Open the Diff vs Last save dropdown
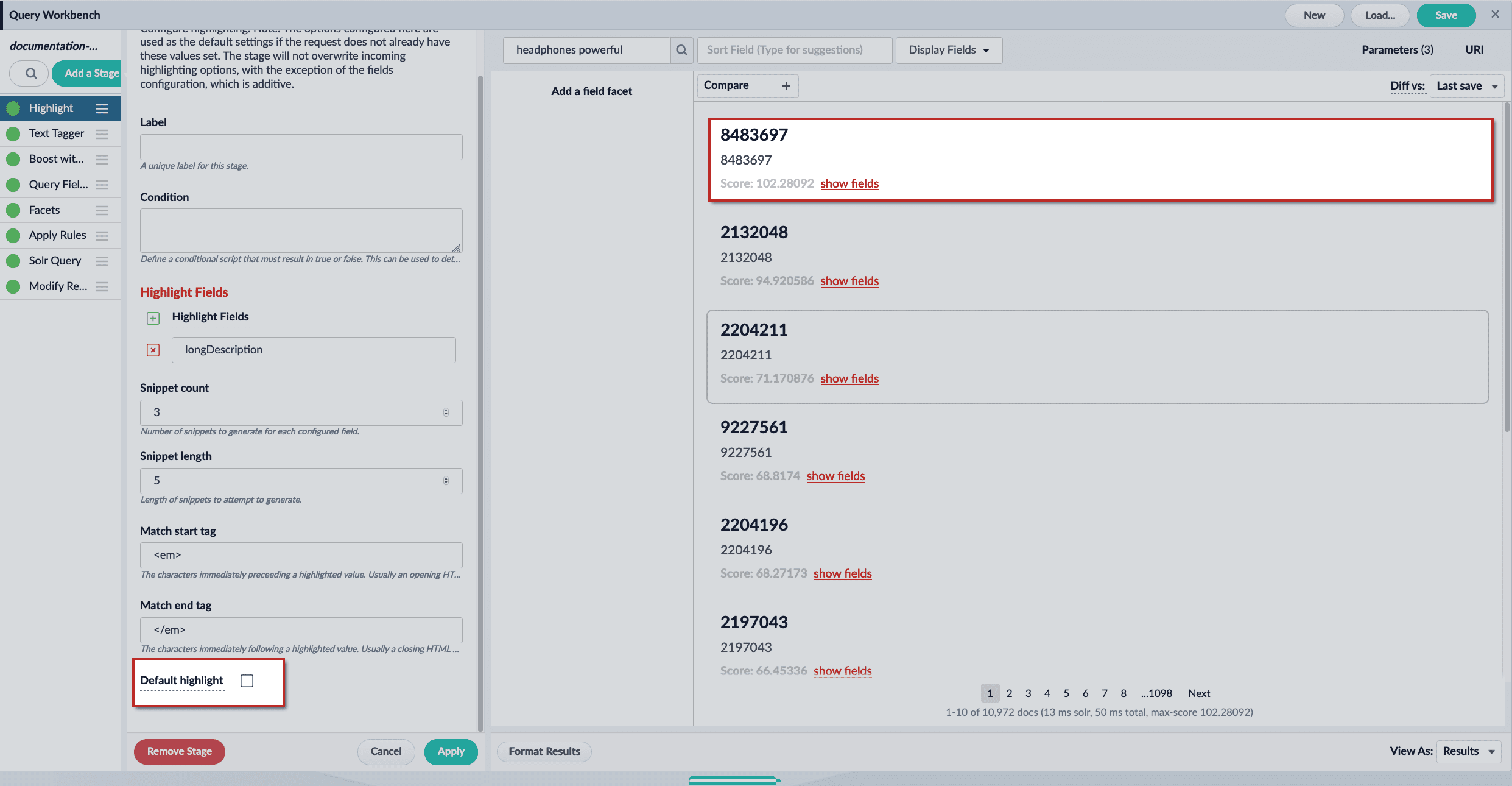 (1466, 86)
